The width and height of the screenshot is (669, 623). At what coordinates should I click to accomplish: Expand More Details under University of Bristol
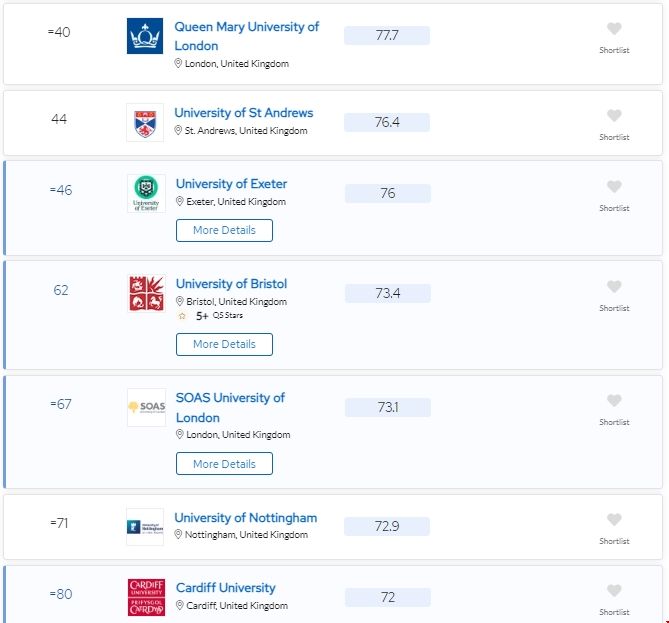pyautogui.click(x=224, y=344)
